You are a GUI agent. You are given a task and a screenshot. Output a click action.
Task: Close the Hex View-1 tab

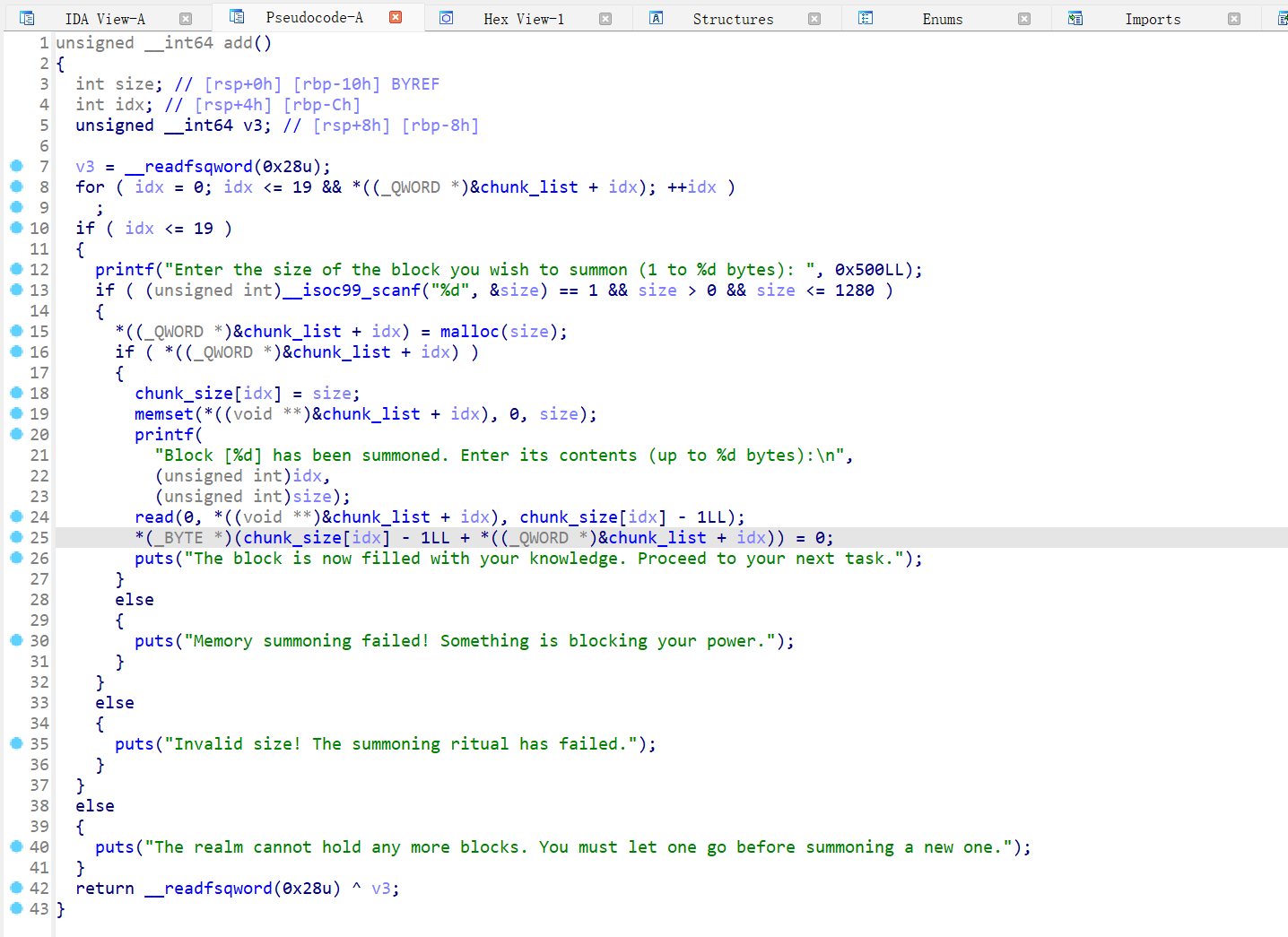click(605, 19)
